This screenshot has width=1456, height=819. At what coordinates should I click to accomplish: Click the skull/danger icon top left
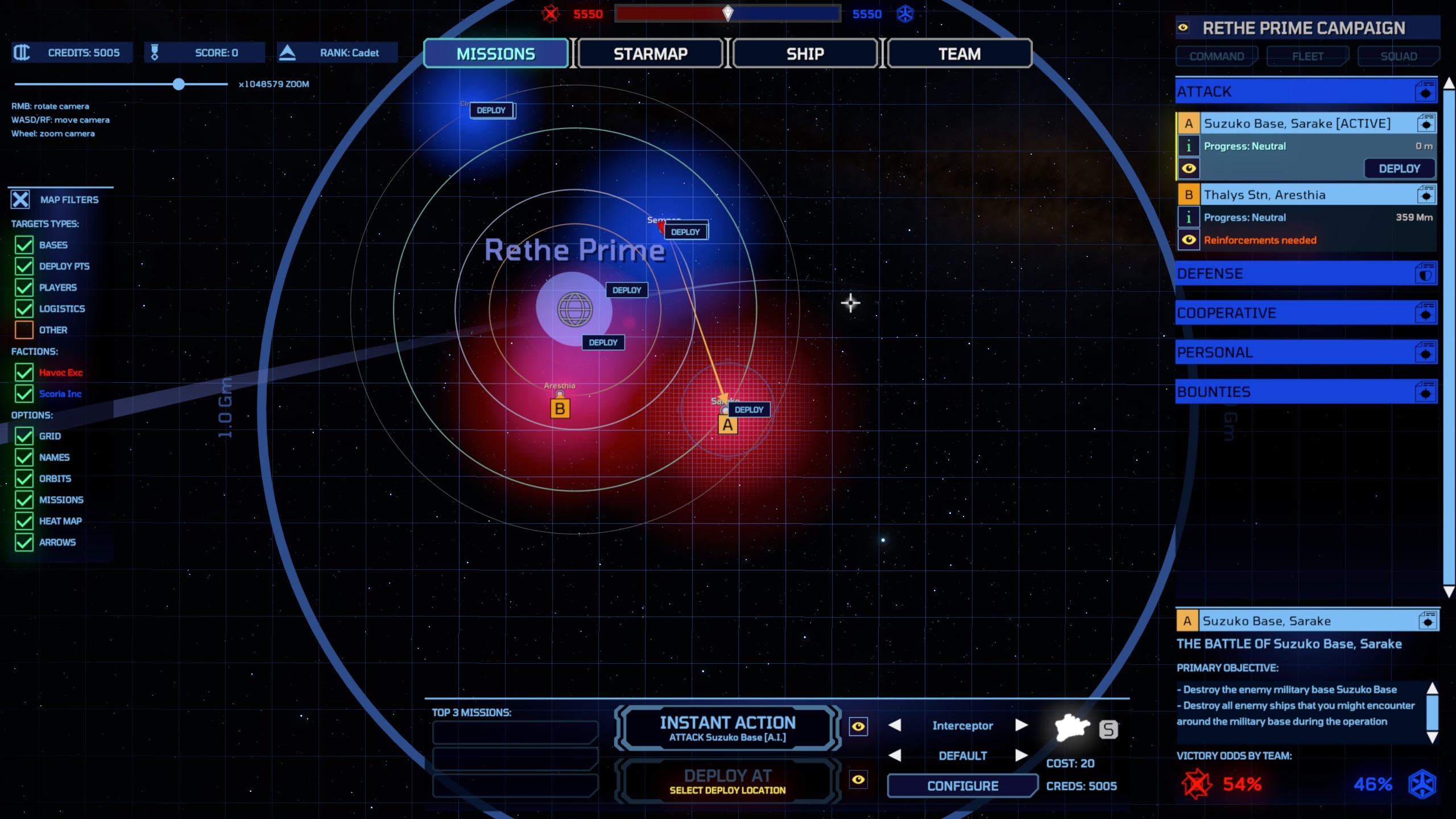[x=550, y=13]
